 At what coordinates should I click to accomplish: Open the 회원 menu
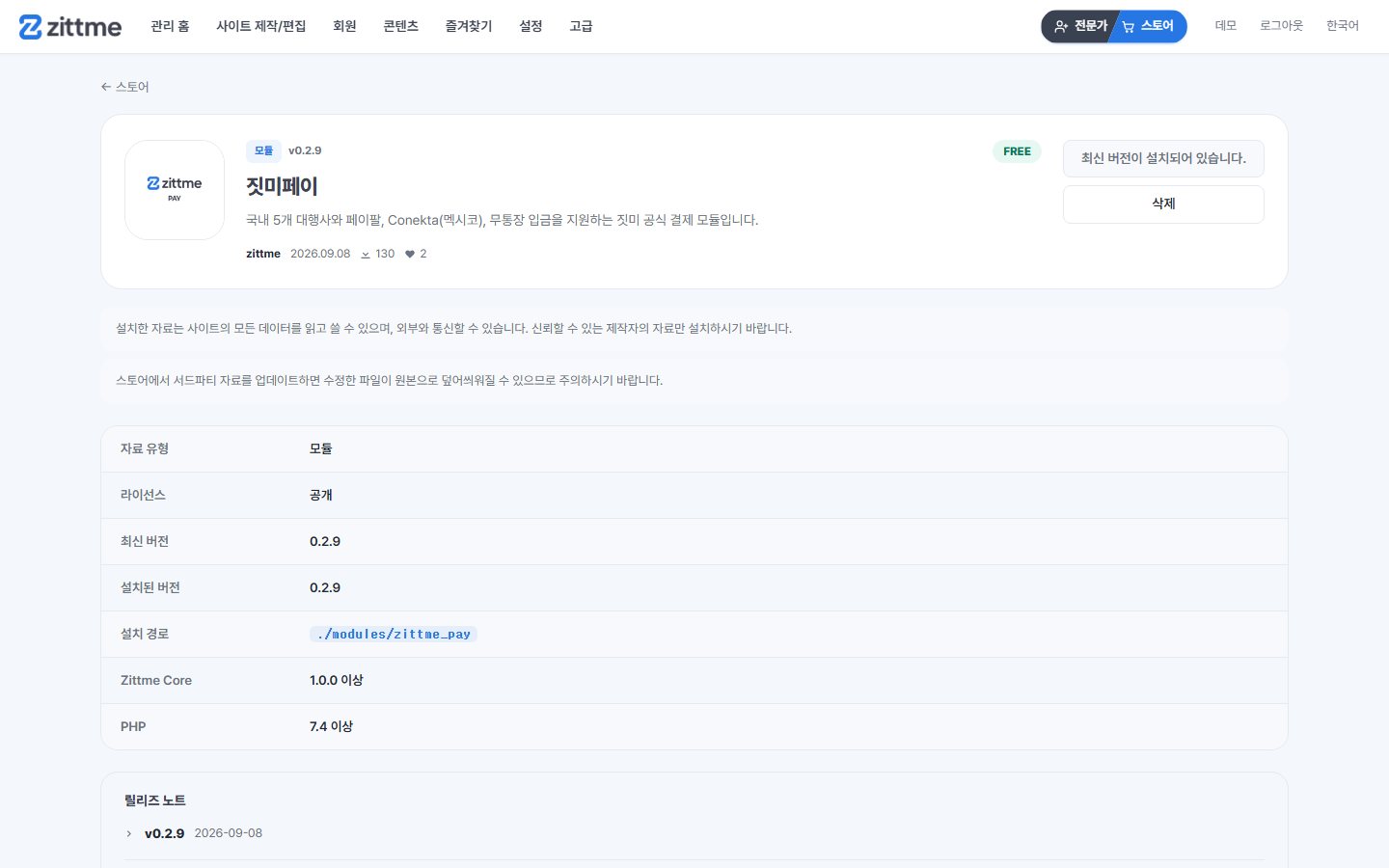[344, 26]
